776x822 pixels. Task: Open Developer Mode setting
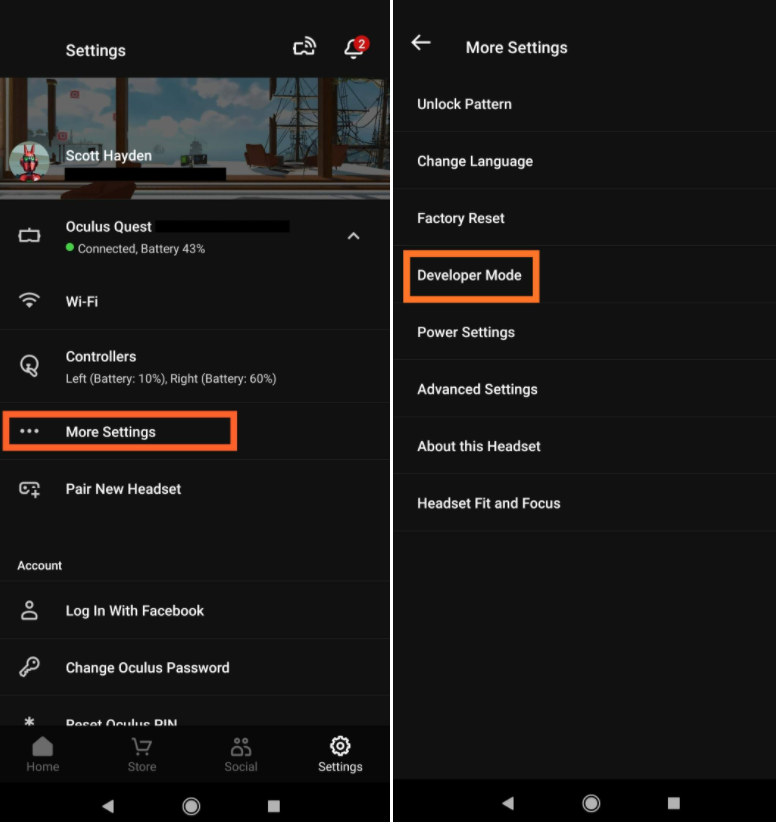click(469, 275)
